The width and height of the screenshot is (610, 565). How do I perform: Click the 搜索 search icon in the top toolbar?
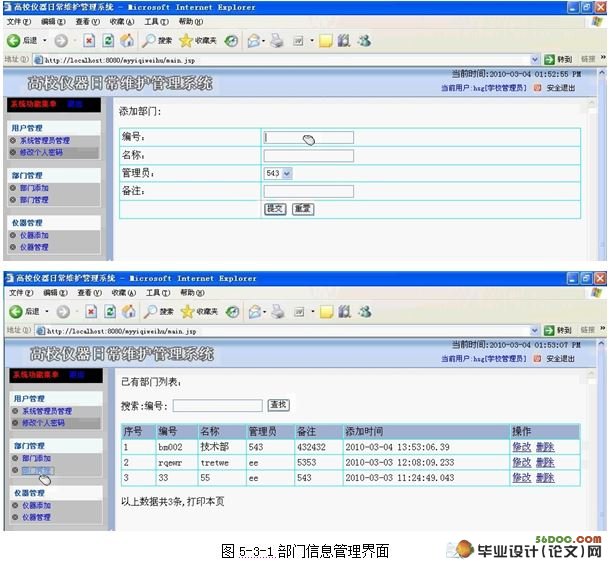(150, 41)
